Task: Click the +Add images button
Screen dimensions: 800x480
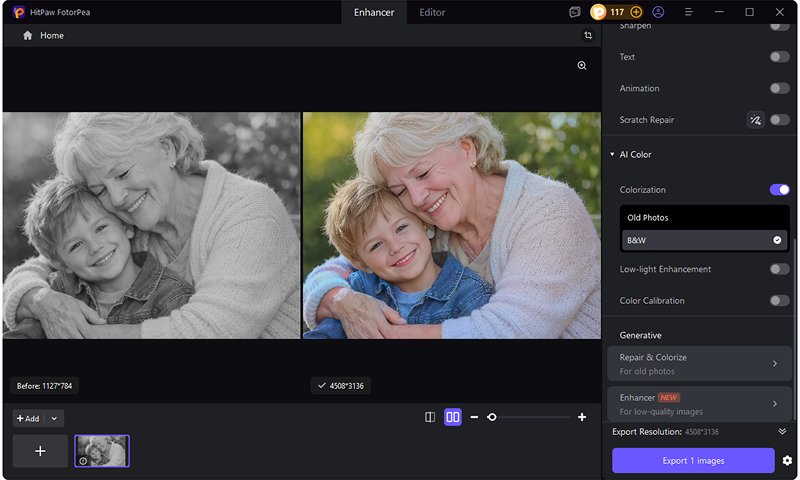Action: pos(28,418)
